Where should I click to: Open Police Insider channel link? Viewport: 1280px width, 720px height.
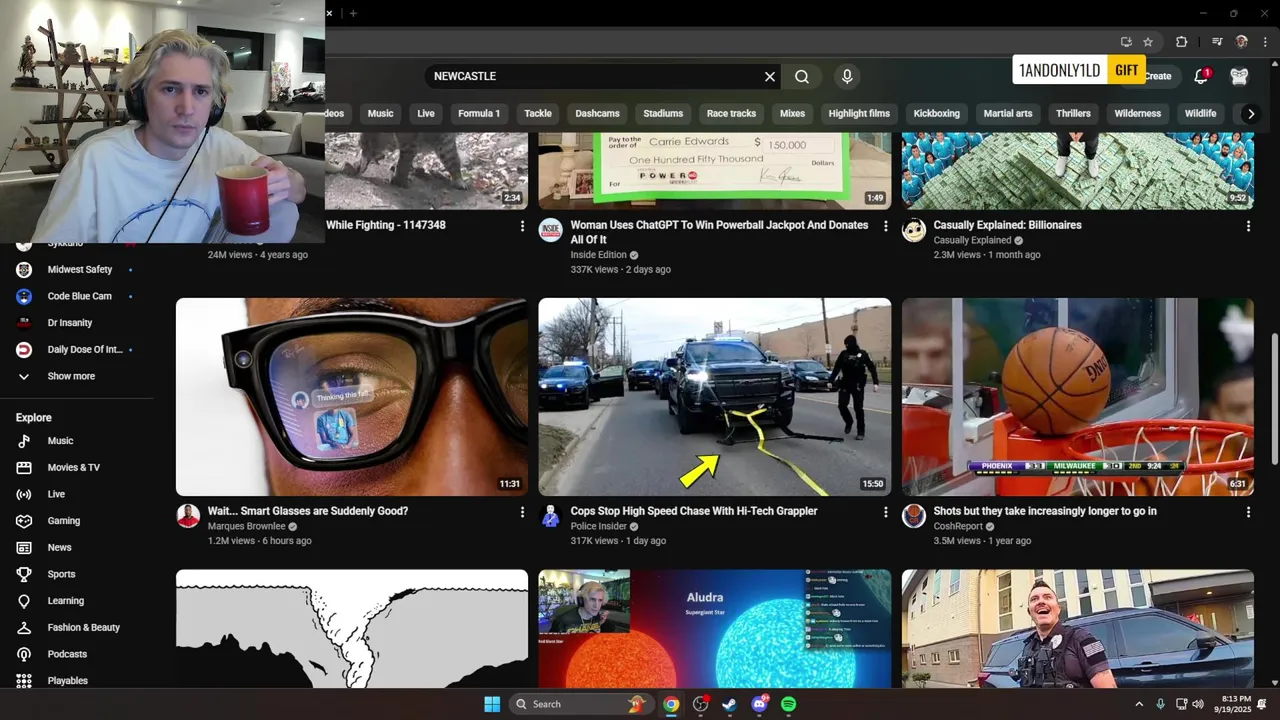tap(598, 526)
